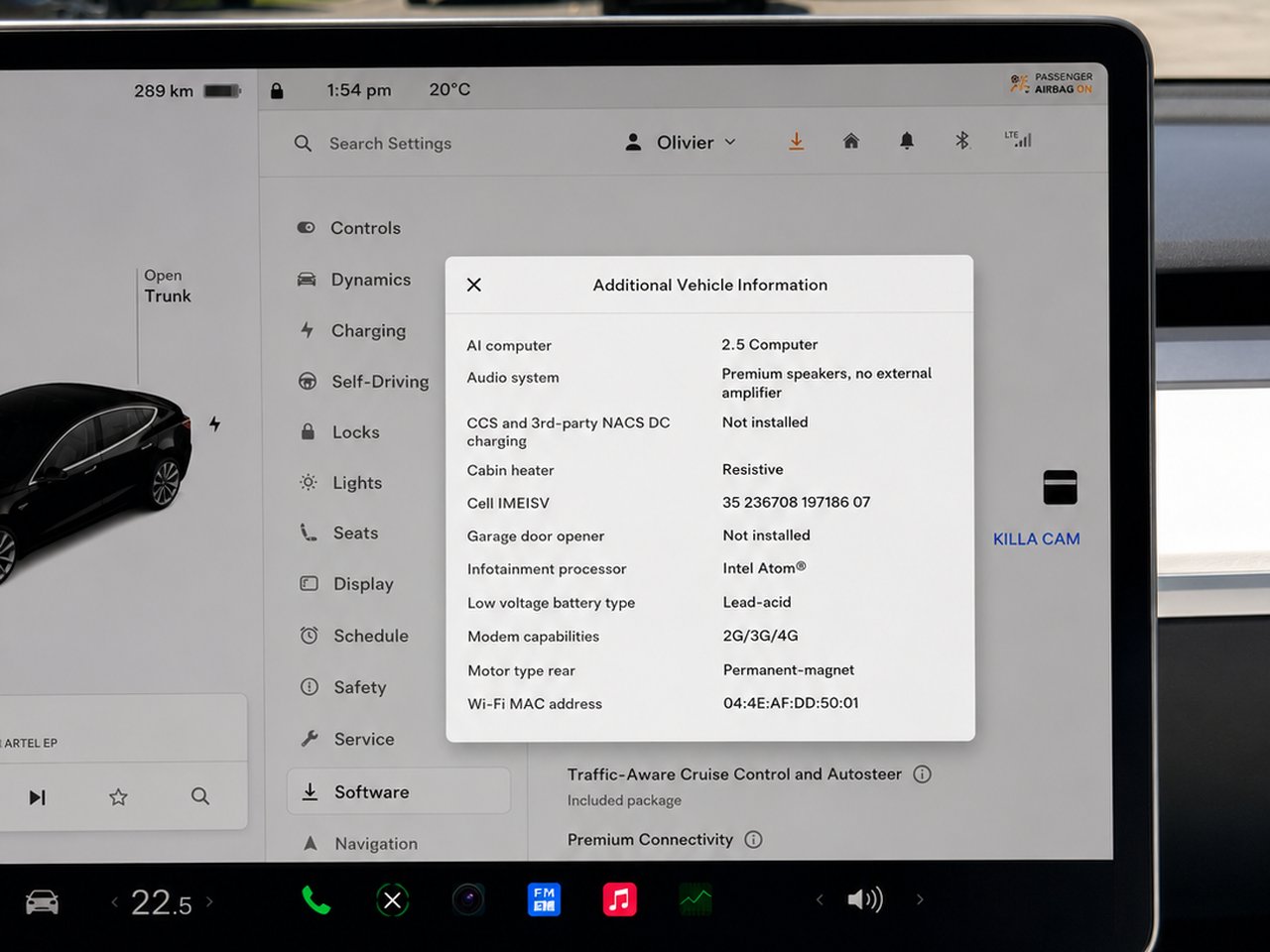Viewport: 1270px width, 952px height.
Task: Tap the Permanent-magnet motor value
Action: click(x=789, y=670)
